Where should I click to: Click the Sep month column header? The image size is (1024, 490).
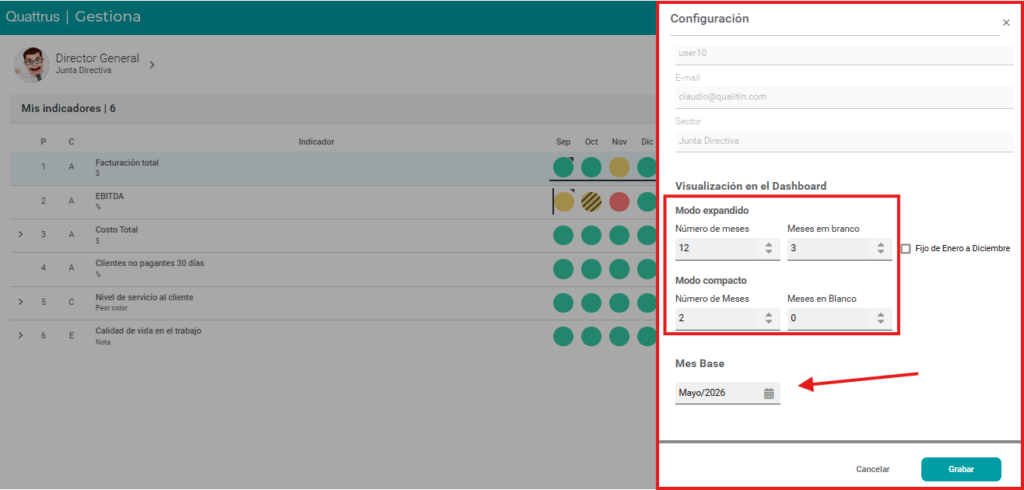tap(563, 142)
